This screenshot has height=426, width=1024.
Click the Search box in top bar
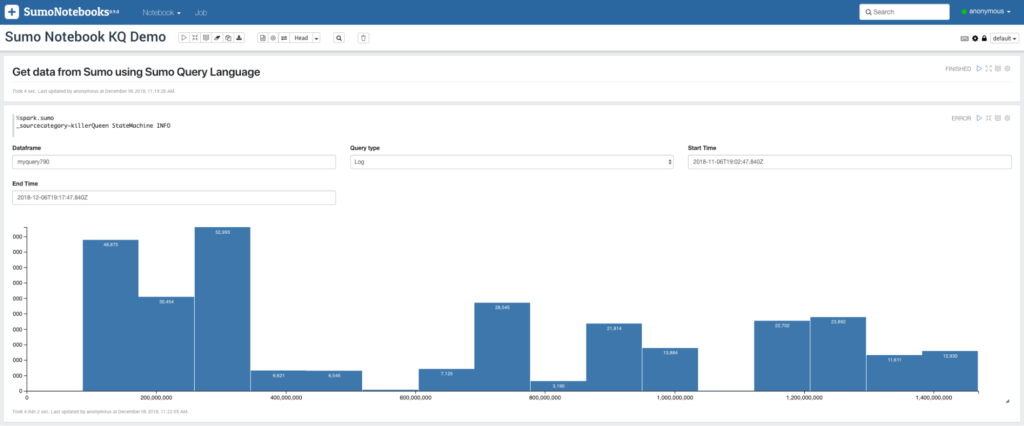(x=904, y=12)
